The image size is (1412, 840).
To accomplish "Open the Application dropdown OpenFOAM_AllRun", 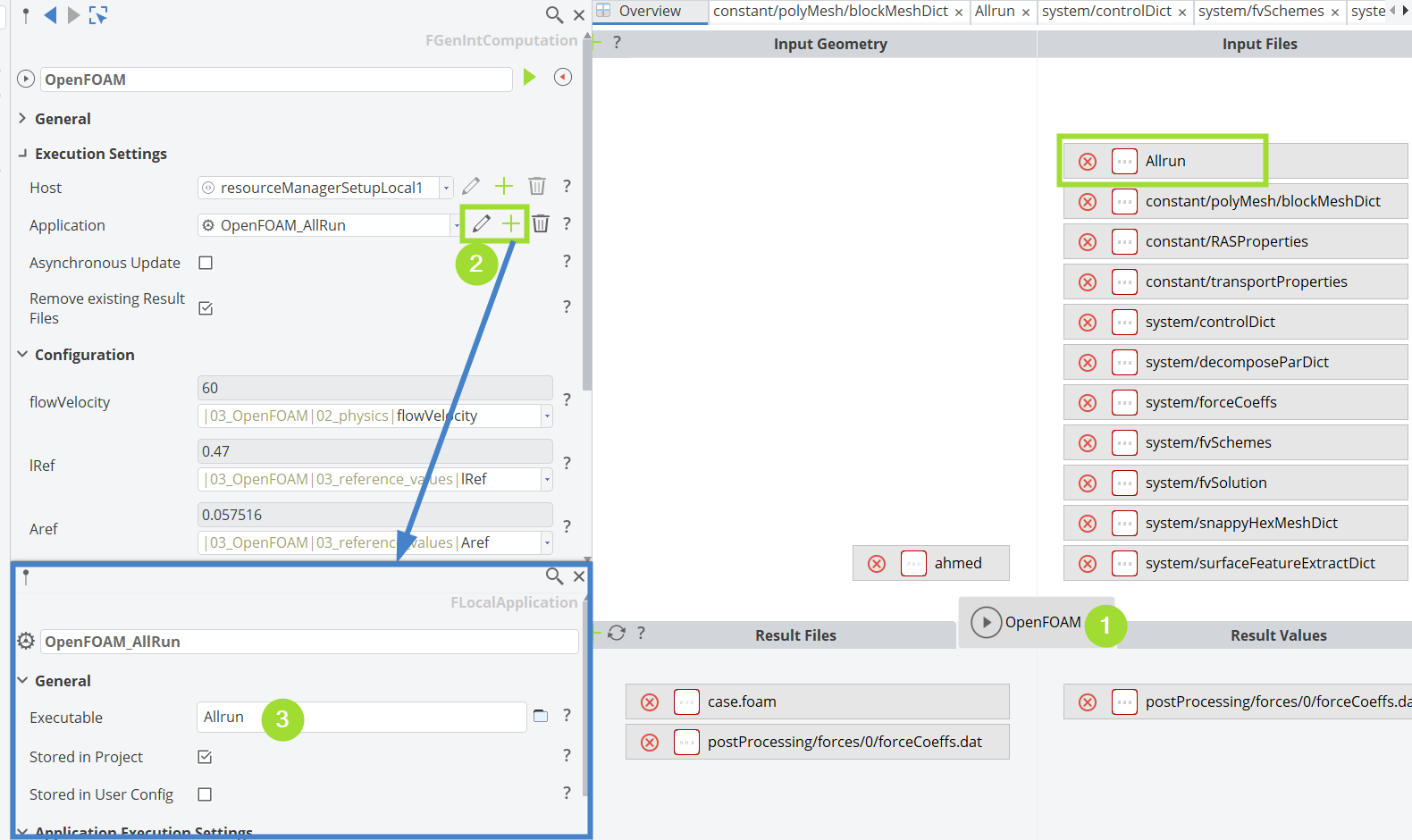I will pyautogui.click(x=456, y=225).
